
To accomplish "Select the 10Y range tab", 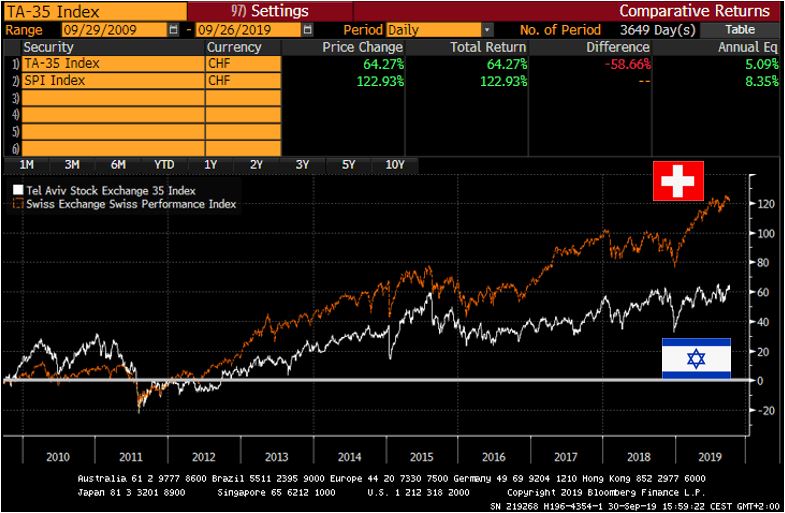I will coord(395,165).
